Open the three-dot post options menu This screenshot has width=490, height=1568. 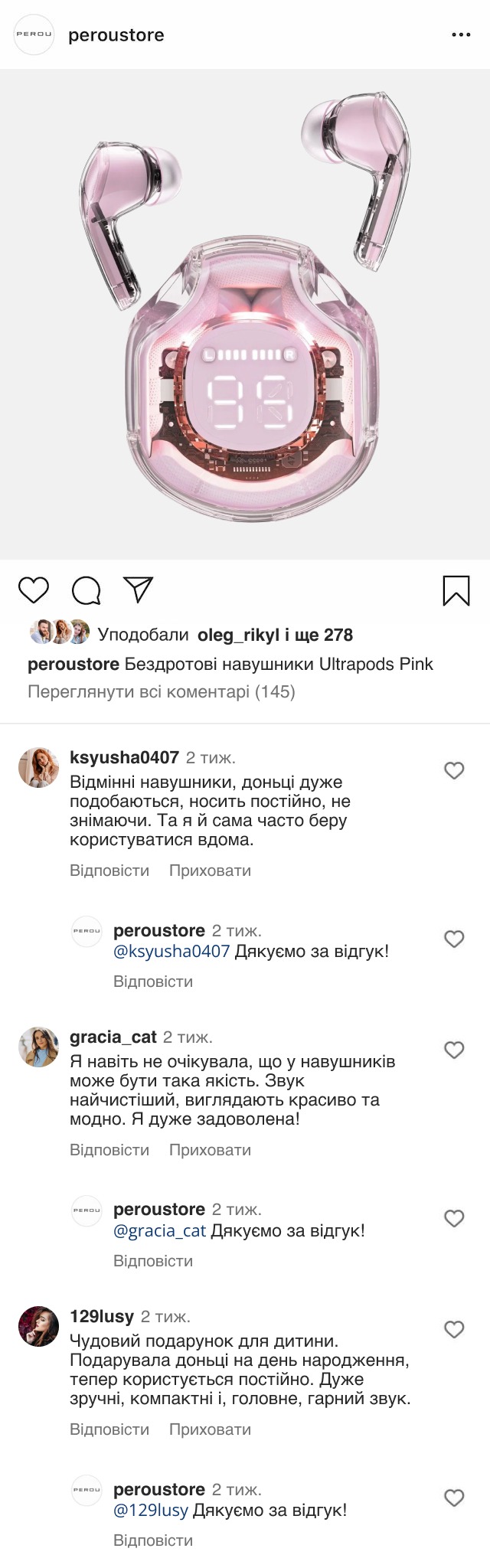tap(461, 35)
